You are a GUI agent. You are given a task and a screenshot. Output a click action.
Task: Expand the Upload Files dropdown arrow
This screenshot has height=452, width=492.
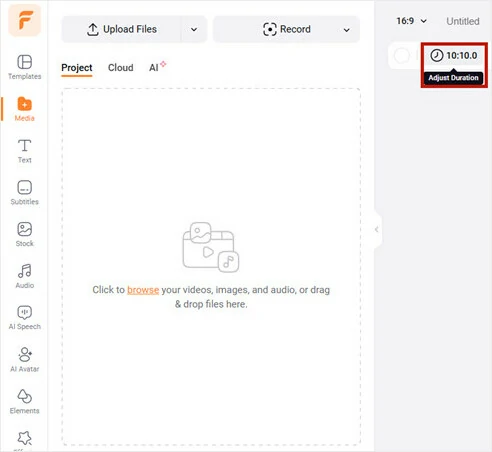(x=194, y=29)
